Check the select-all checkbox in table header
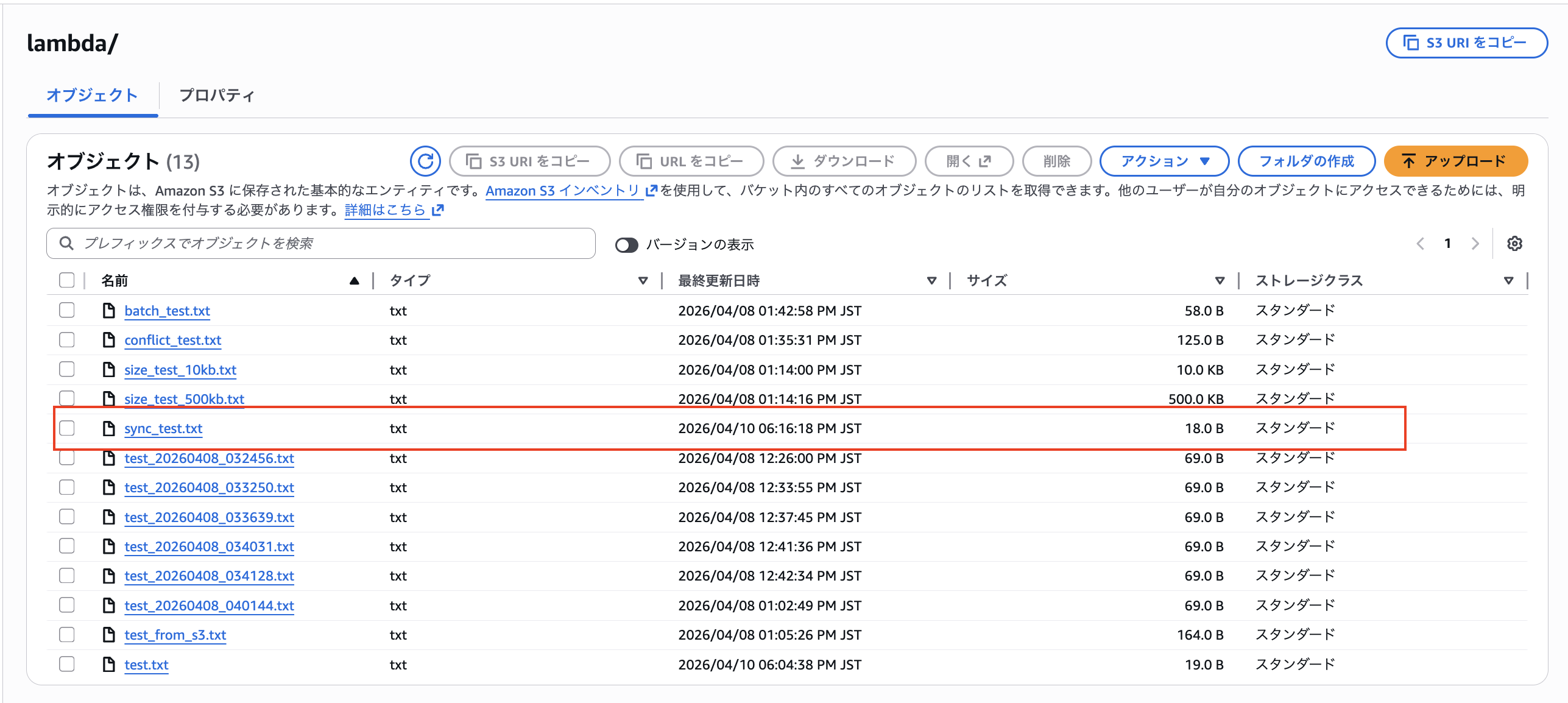The image size is (1568, 703). (66, 279)
